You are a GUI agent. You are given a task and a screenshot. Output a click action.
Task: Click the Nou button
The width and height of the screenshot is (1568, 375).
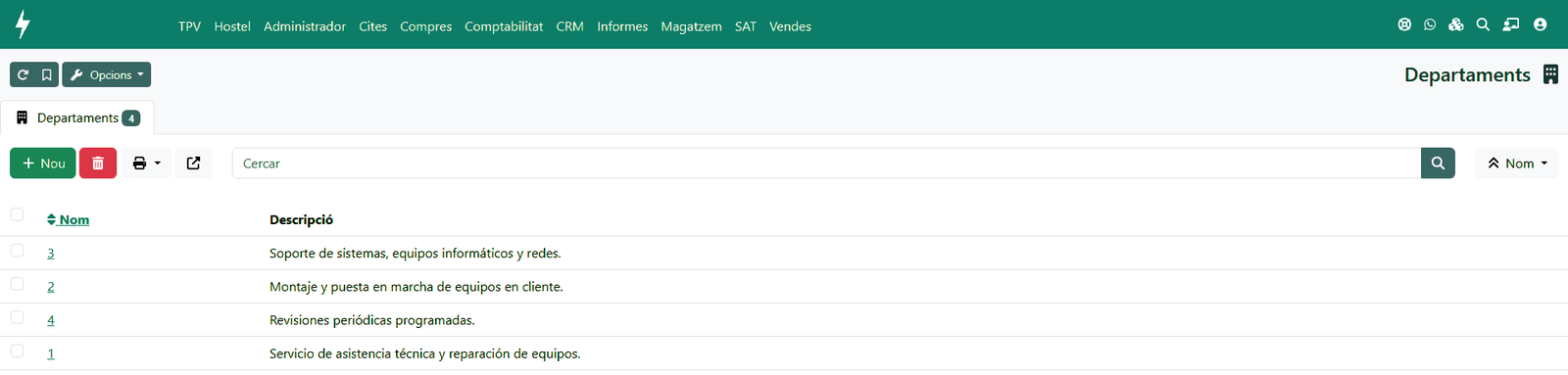[43, 164]
